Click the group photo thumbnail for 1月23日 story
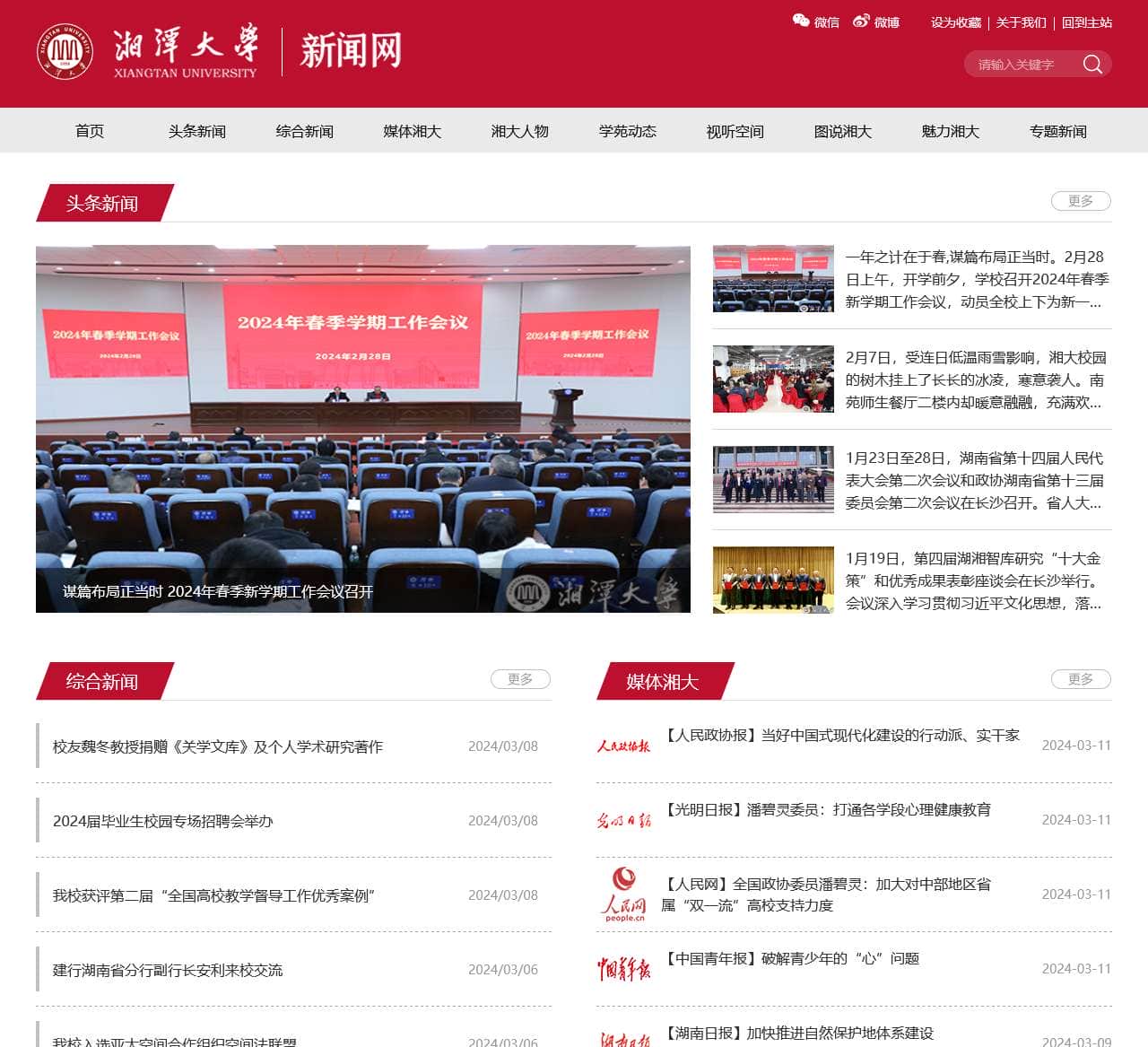Screen dimensions: 1148x1047 773,479
